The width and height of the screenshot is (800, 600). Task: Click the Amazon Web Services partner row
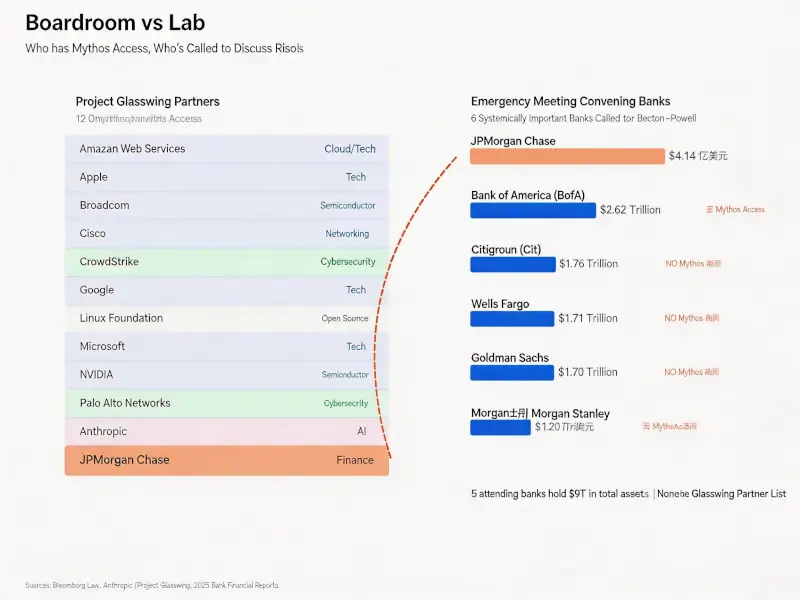[x=227, y=149]
